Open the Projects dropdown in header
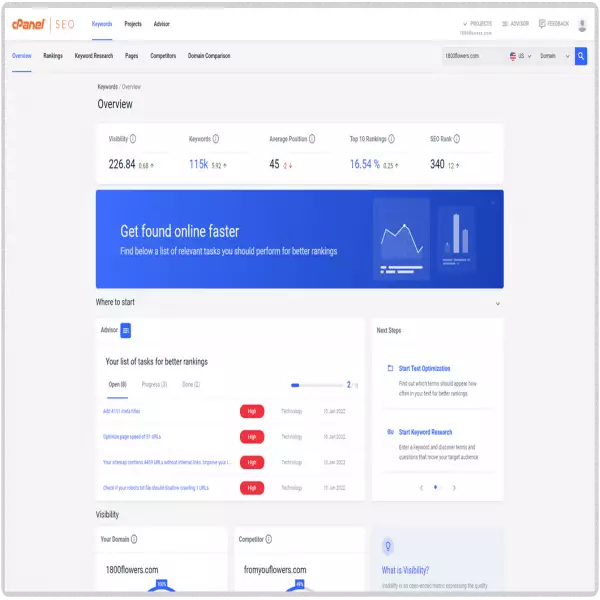Image resolution: width=600 pixels, height=600 pixels. [x=476, y=23]
